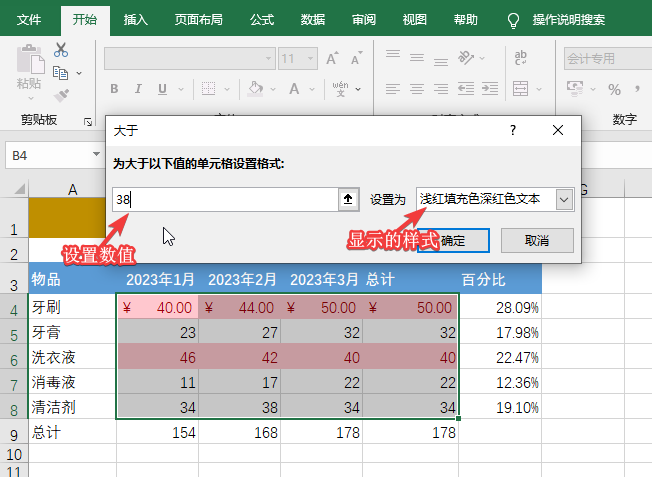
Task: Open the 浅红填充色深红色文本 style dropdown
Action: pos(564,200)
